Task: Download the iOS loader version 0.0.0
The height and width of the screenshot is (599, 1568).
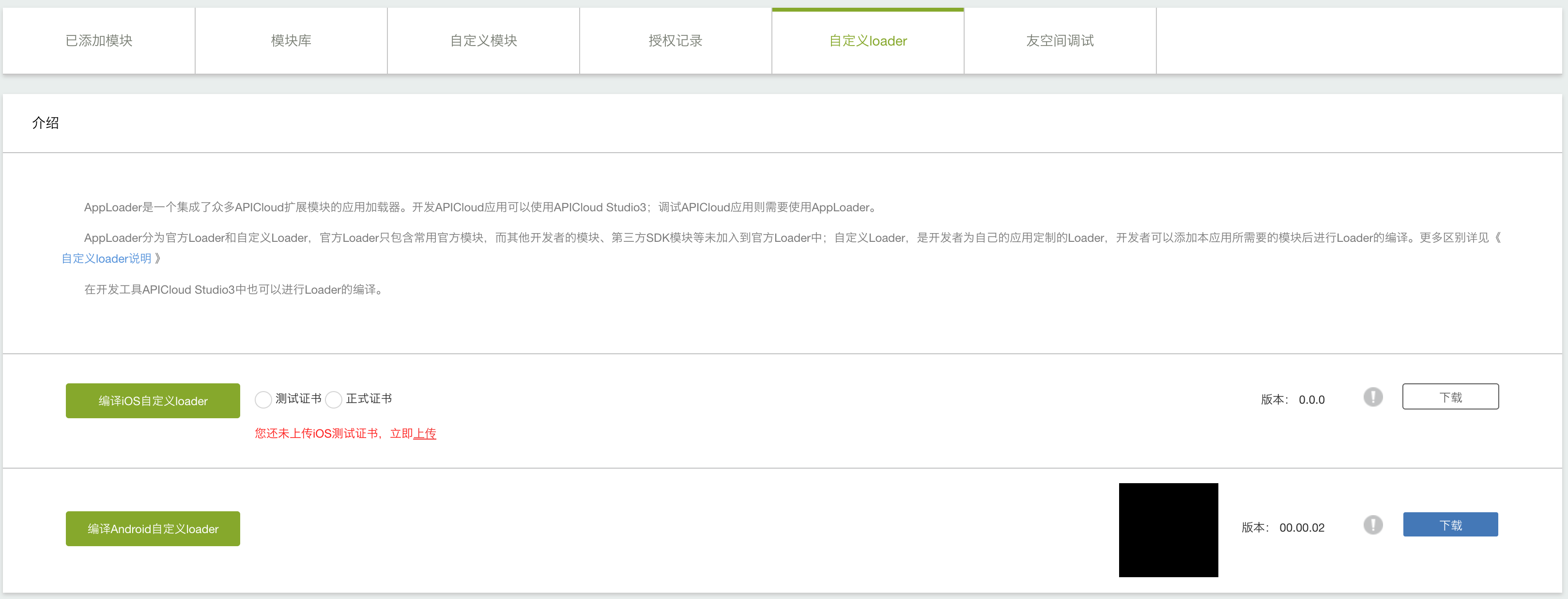Action: pyautogui.click(x=1450, y=397)
